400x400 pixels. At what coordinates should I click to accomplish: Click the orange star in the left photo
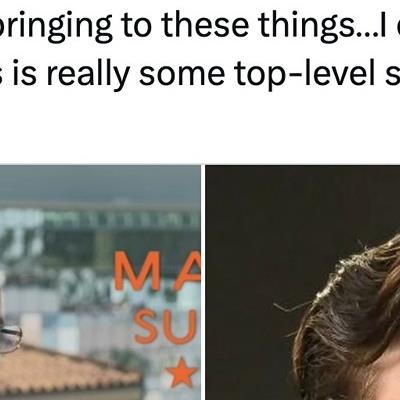click(x=183, y=372)
